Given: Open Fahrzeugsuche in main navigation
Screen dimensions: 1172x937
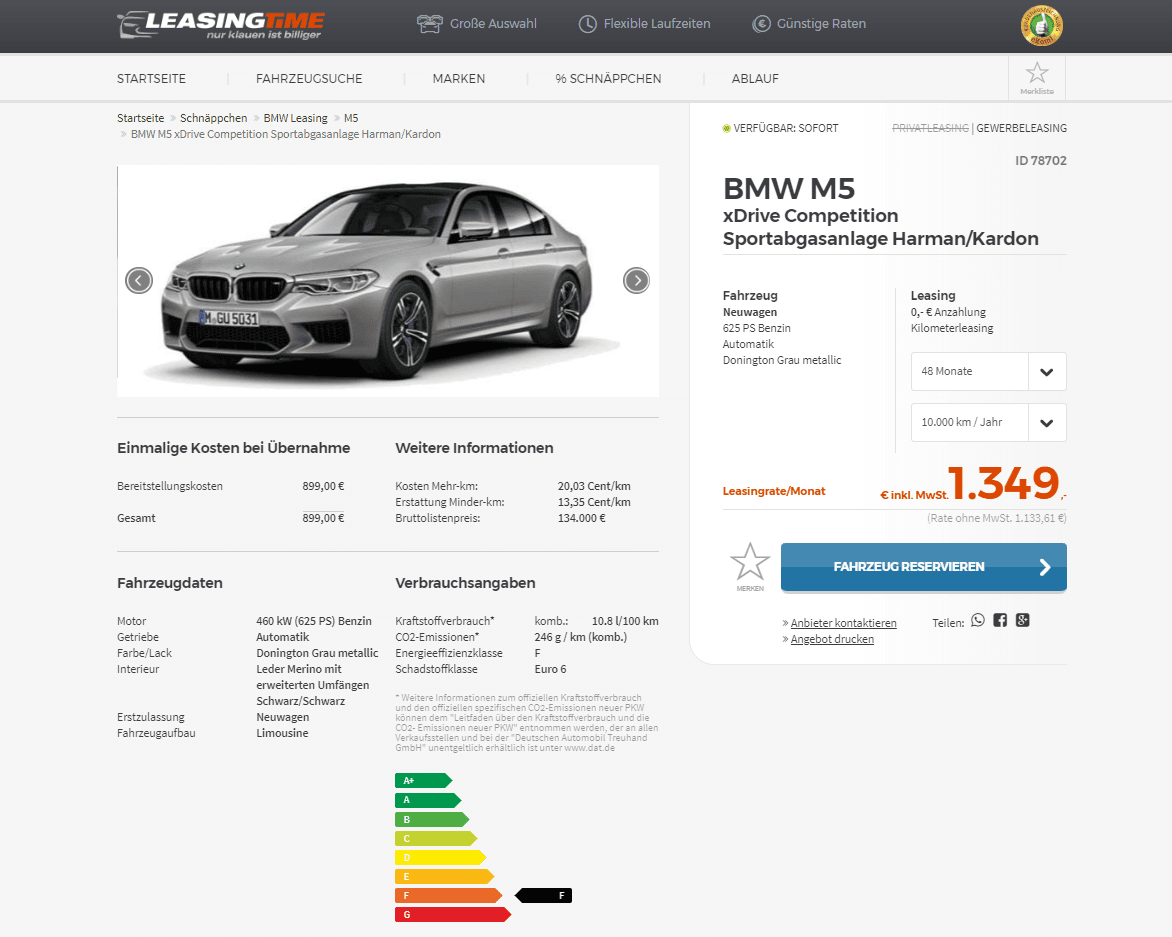Looking at the screenshot, I should [309, 78].
